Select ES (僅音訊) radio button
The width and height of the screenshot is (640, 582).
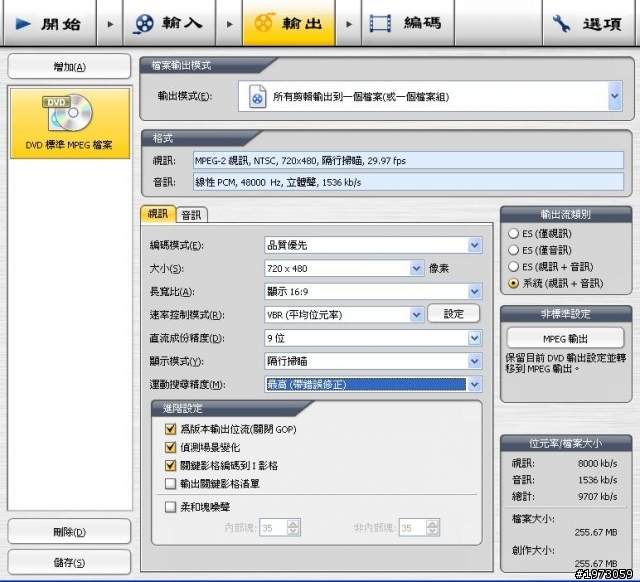pyautogui.click(x=513, y=250)
